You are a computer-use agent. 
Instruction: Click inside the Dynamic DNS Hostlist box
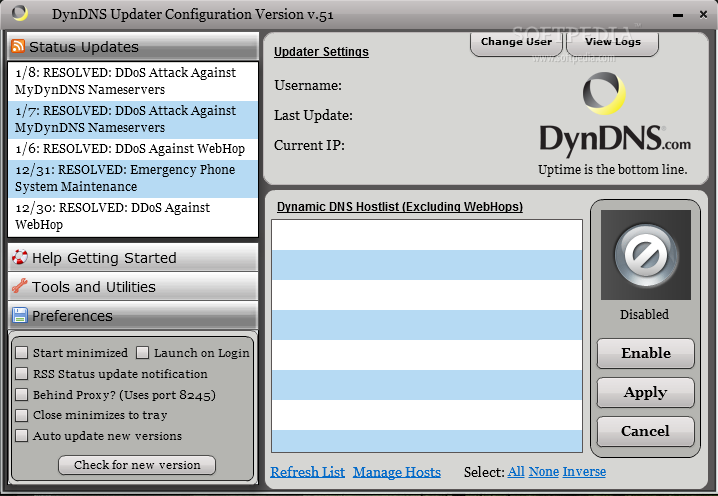(x=427, y=336)
